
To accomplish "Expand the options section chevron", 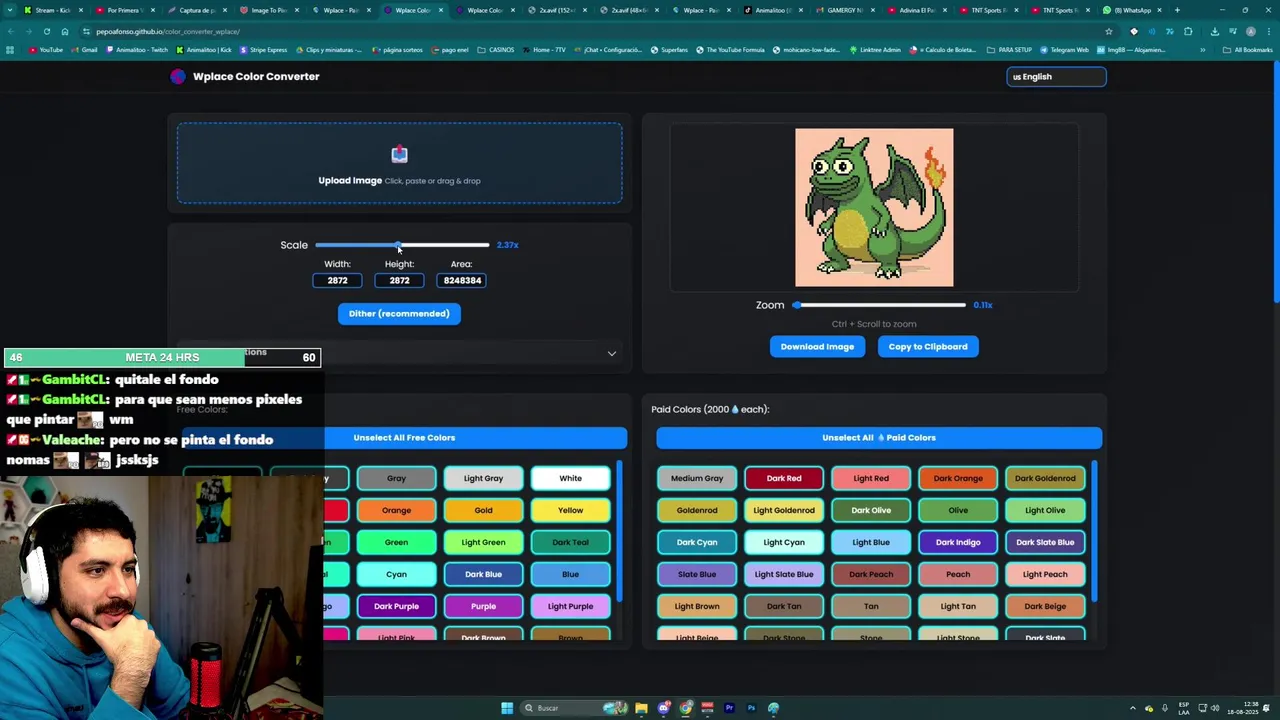I will click(x=612, y=353).
